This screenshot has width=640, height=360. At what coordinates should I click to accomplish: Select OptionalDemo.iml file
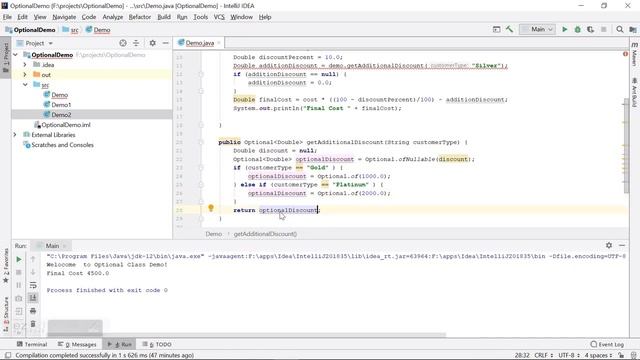point(62,125)
